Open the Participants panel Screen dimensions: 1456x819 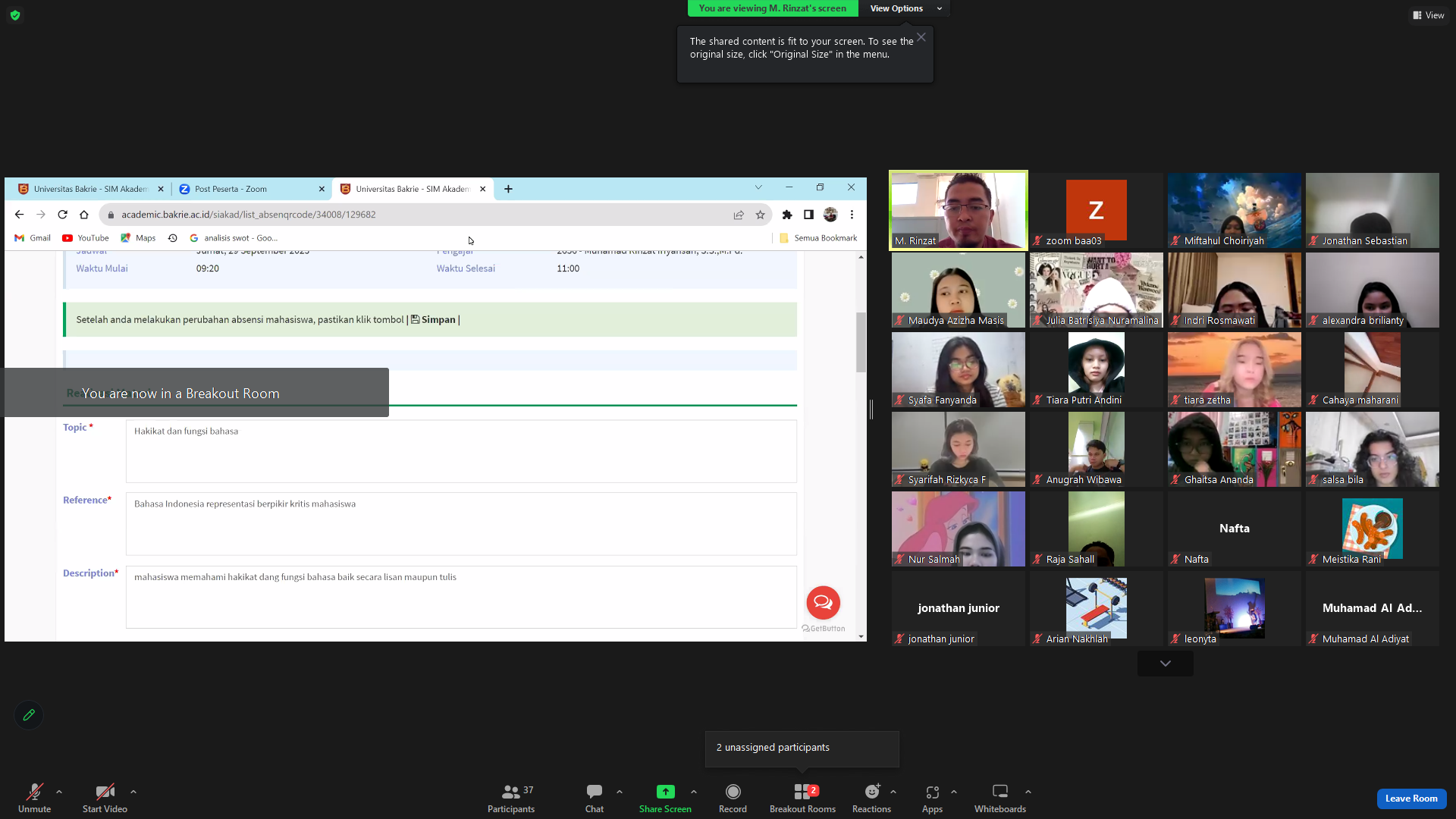click(511, 798)
